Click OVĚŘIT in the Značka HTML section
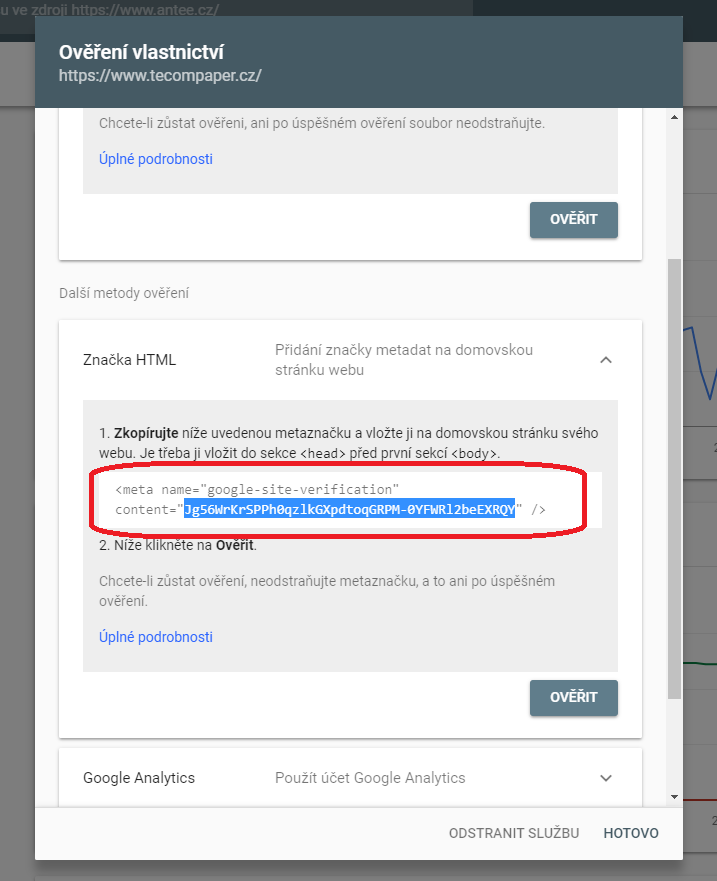This screenshot has width=717, height=881. tap(573, 698)
